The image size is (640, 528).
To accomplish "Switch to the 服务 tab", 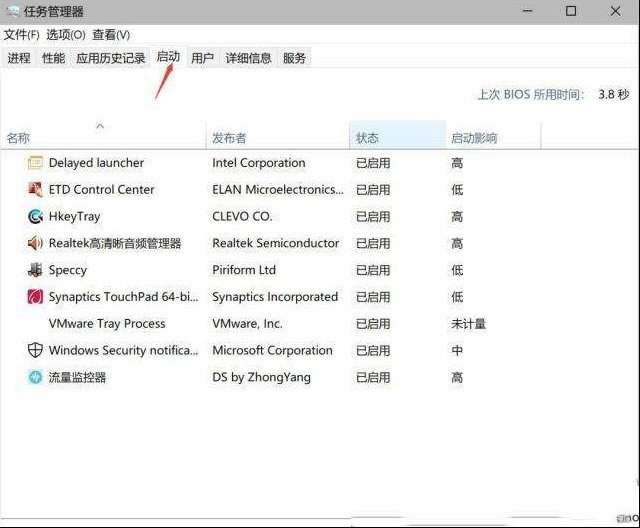I will (x=294, y=58).
